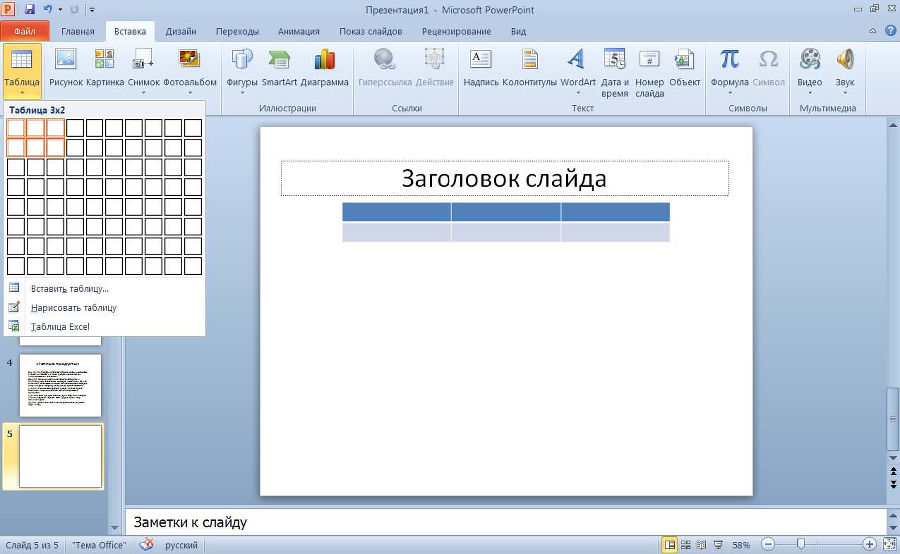Open Customize Quick Access Toolbar dropdown
The width and height of the screenshot is (900, 554).
(x=92, y=10)
